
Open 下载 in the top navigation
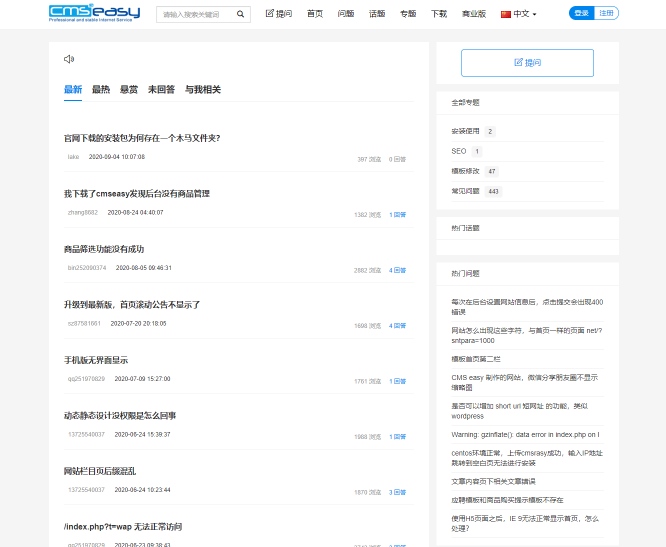tap(438, 15)
